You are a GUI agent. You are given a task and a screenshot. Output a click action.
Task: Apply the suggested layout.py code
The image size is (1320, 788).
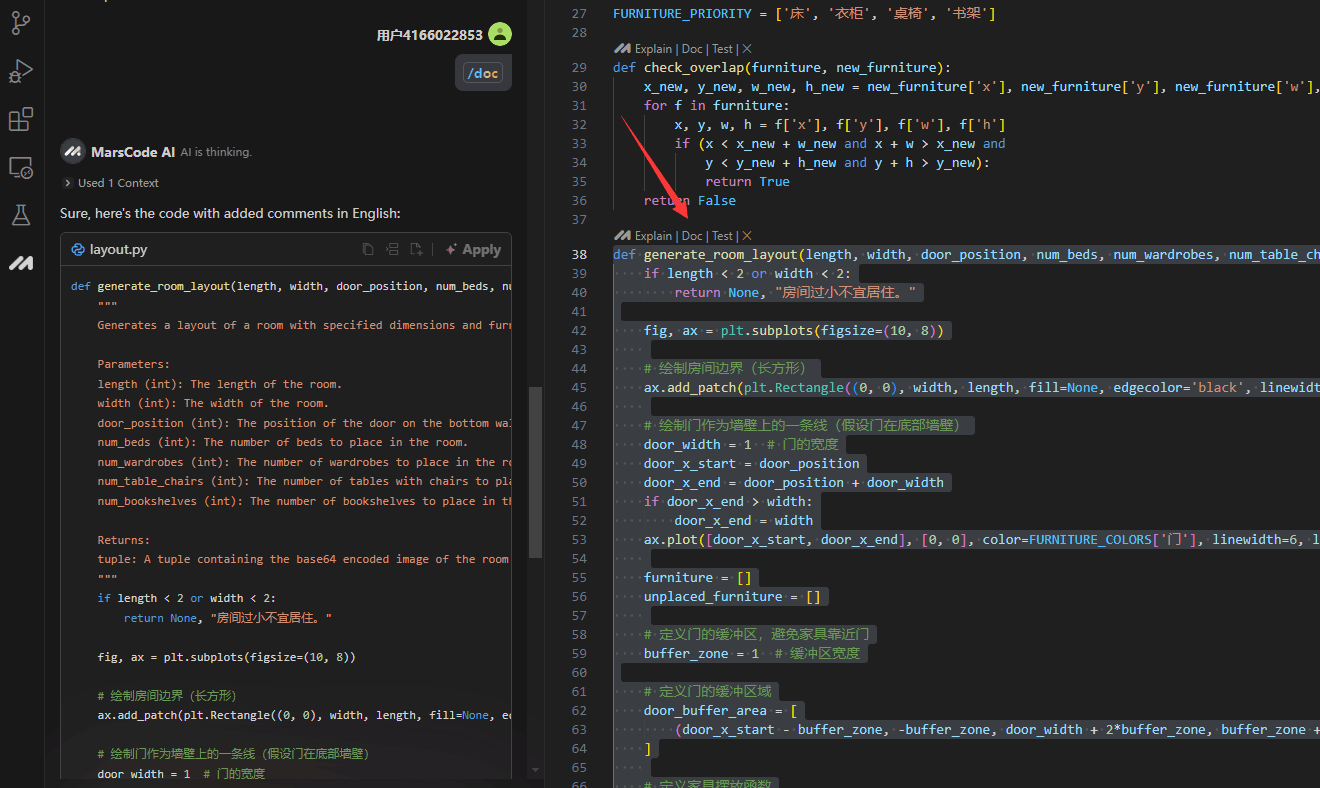point(473,249)
